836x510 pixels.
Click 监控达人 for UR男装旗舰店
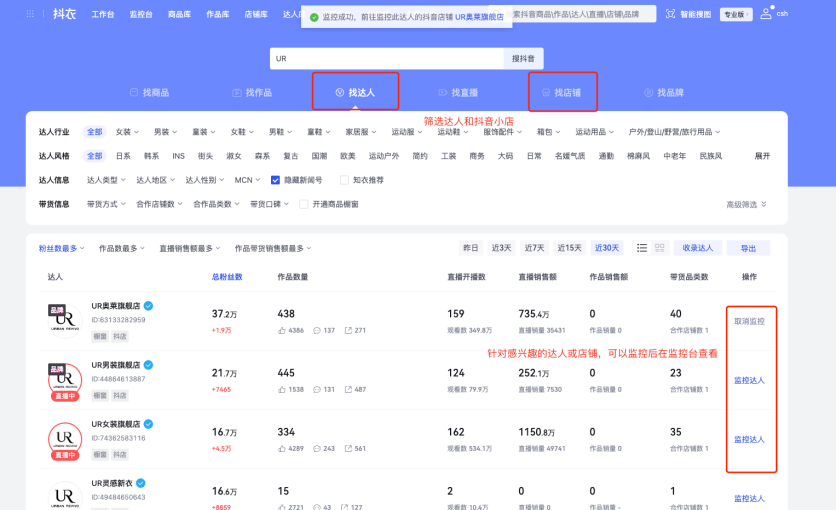(749, 381)
